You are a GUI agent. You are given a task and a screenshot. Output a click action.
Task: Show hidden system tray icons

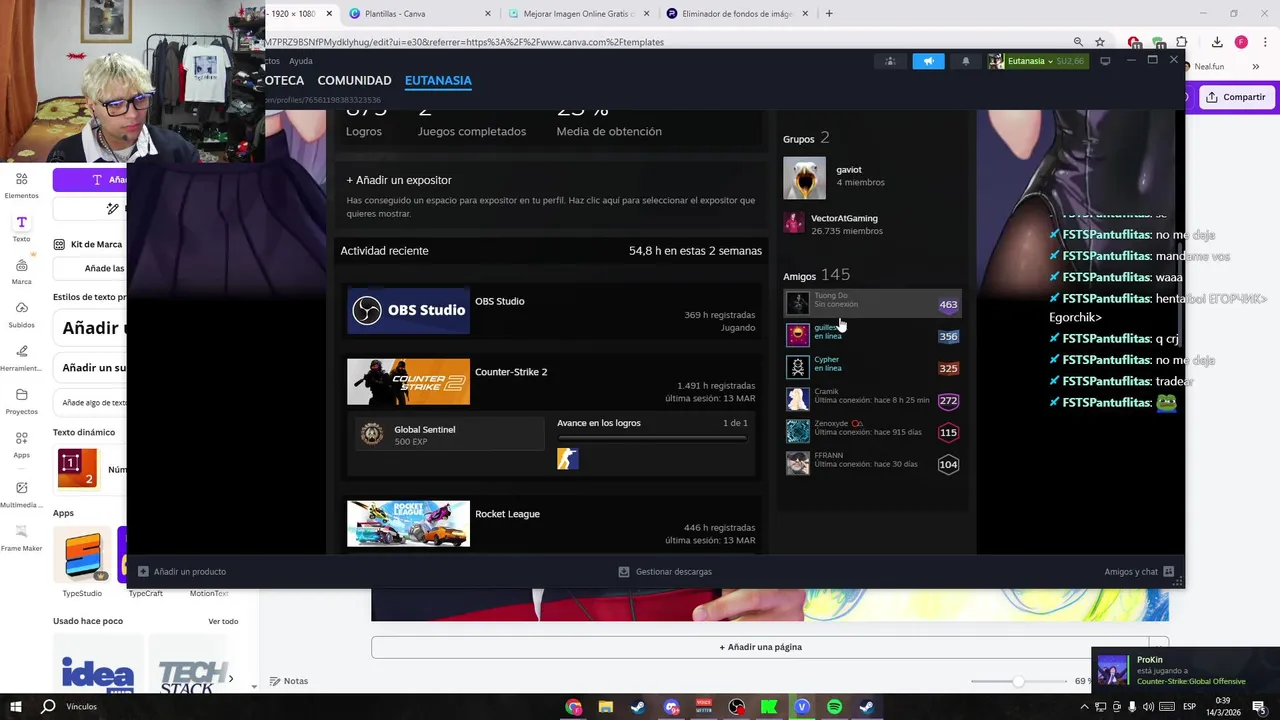(x=1084, y=707)
